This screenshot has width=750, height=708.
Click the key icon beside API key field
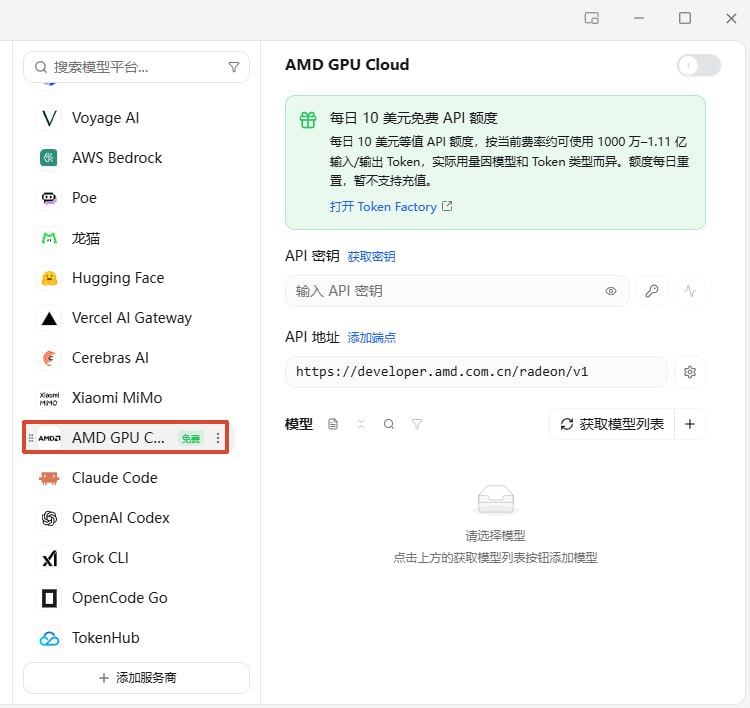click(x=651, y=291)
